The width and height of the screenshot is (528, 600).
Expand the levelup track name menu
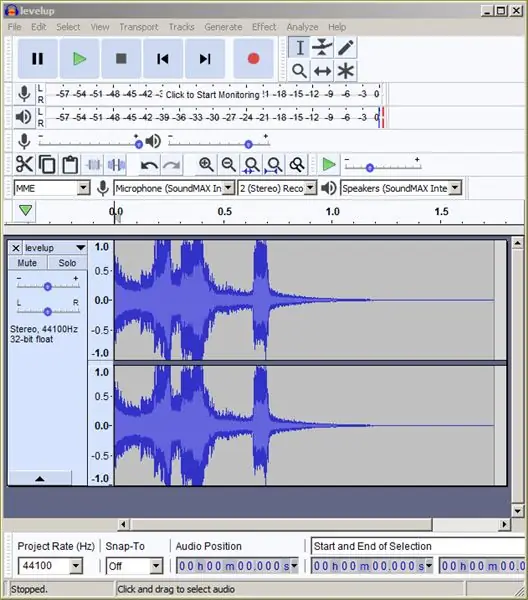point(81,248)
